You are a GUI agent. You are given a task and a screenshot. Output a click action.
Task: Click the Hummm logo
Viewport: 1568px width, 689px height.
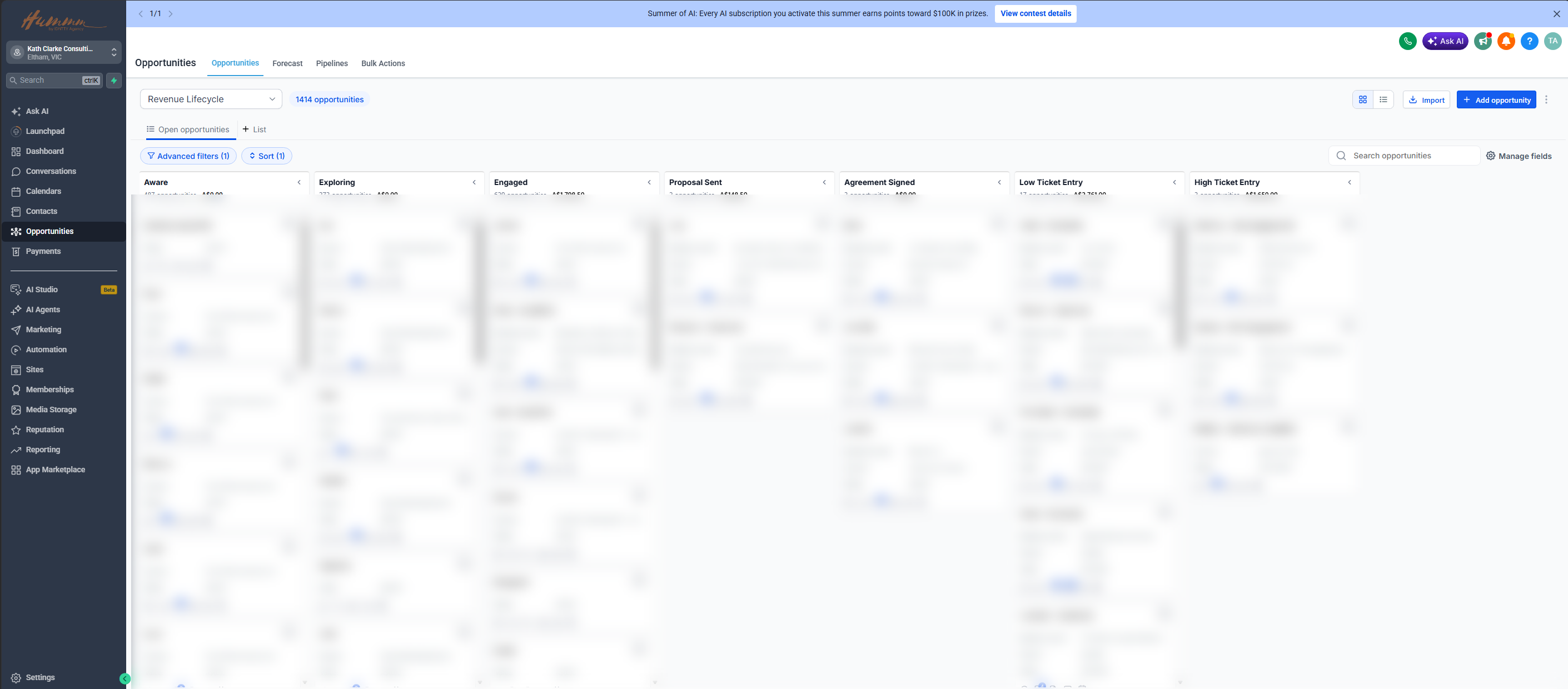[62, 20]
